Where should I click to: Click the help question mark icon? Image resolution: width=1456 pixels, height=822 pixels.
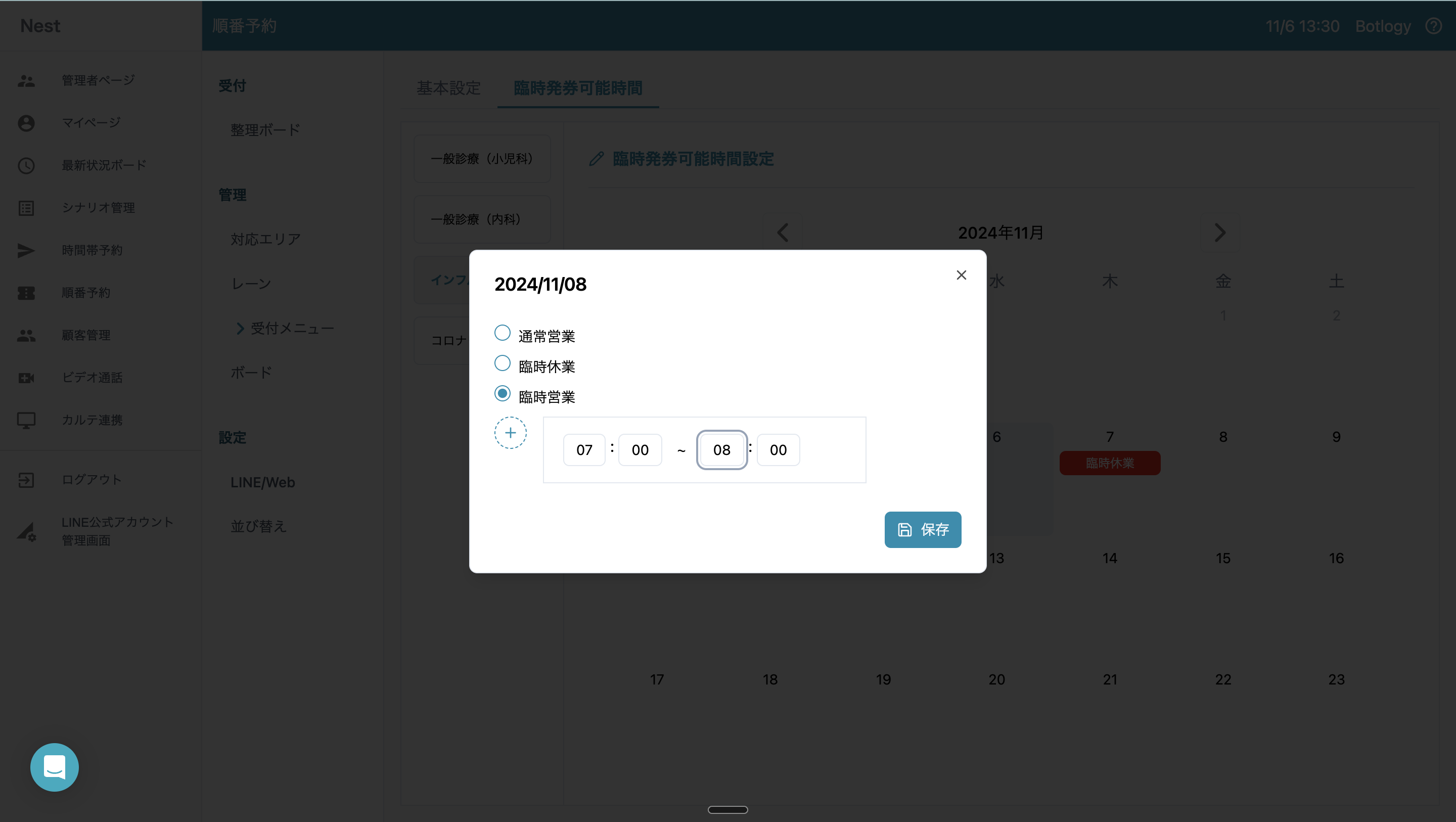(1433, 26)
